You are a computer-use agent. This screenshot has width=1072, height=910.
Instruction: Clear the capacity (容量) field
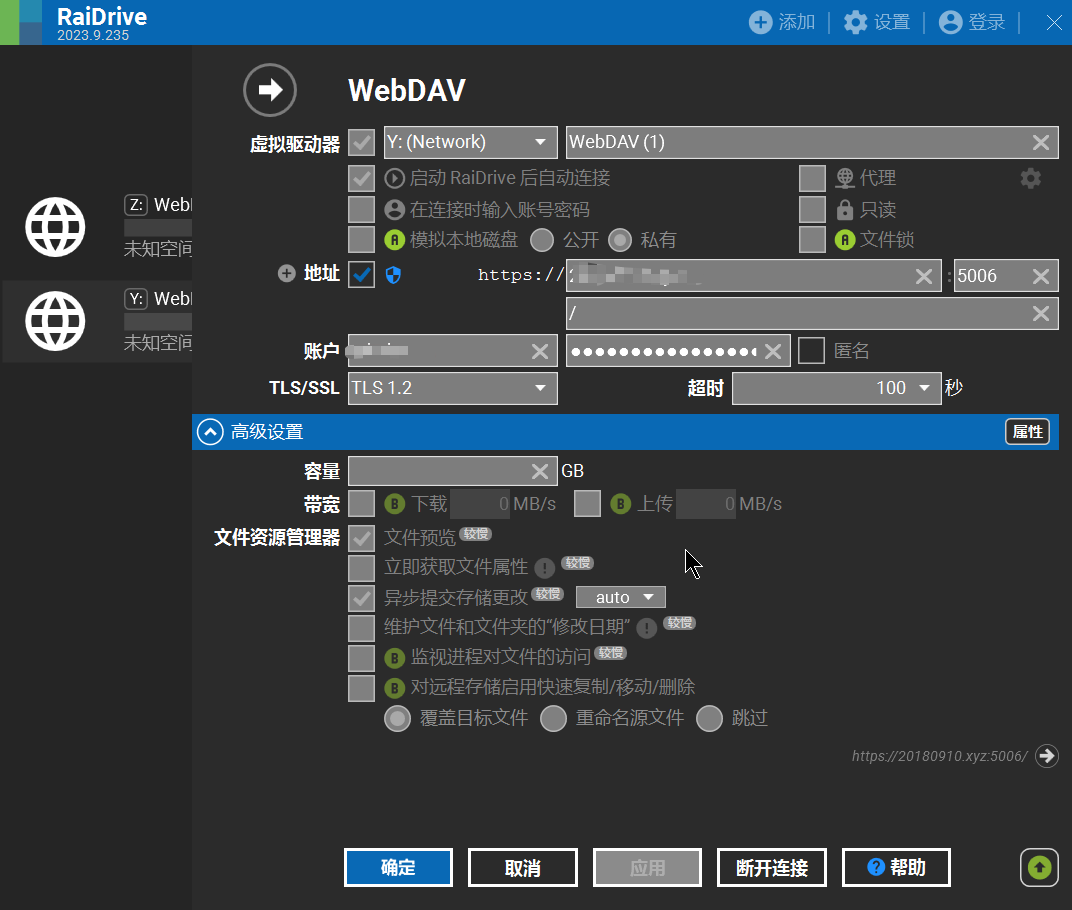point(539,471)
